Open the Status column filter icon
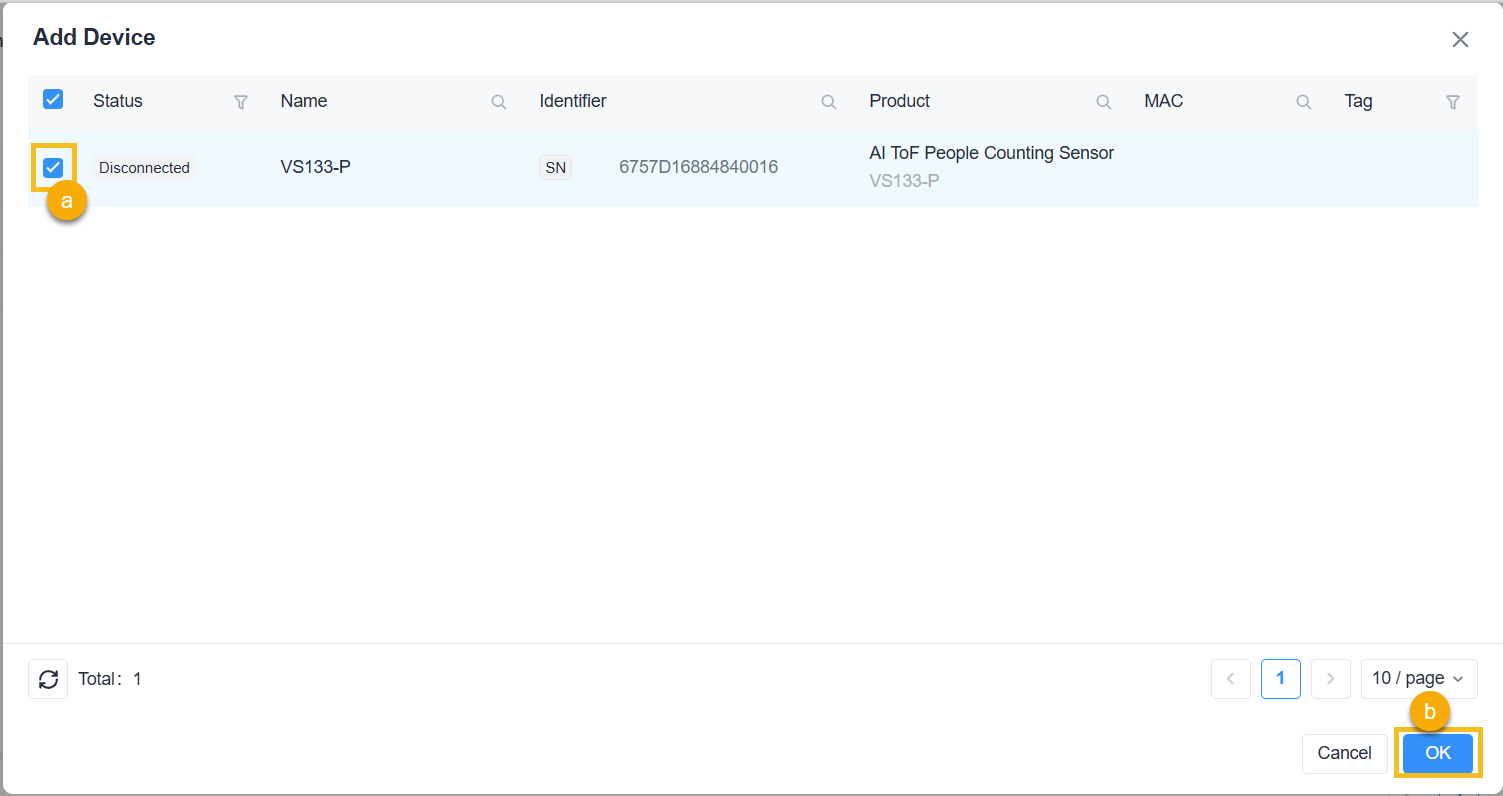Screen dimensions: 1503x796 (x=241, y=102)
